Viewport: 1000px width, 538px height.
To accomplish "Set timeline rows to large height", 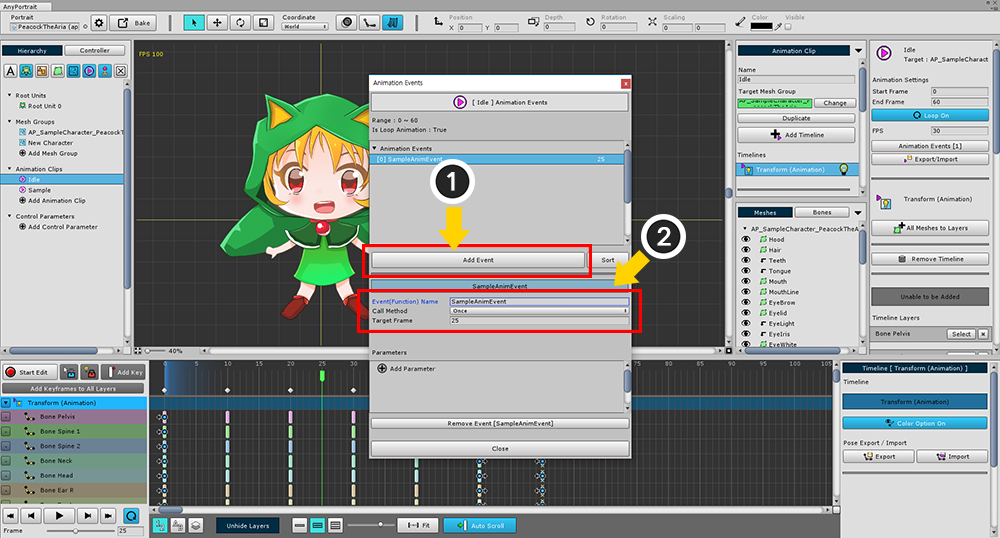I will 335,525.
